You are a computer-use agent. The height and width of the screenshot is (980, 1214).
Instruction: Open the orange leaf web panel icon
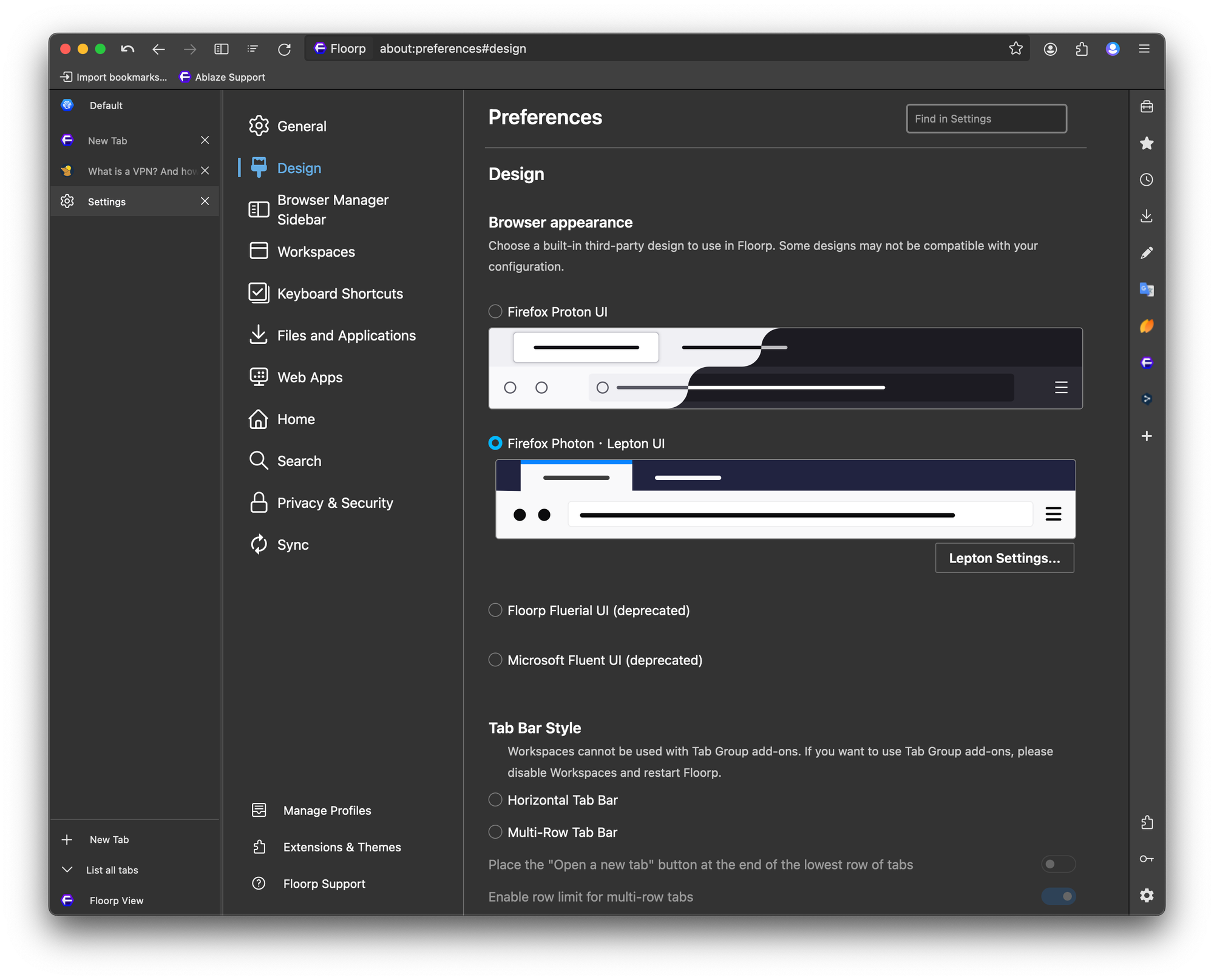(1147, 326)
